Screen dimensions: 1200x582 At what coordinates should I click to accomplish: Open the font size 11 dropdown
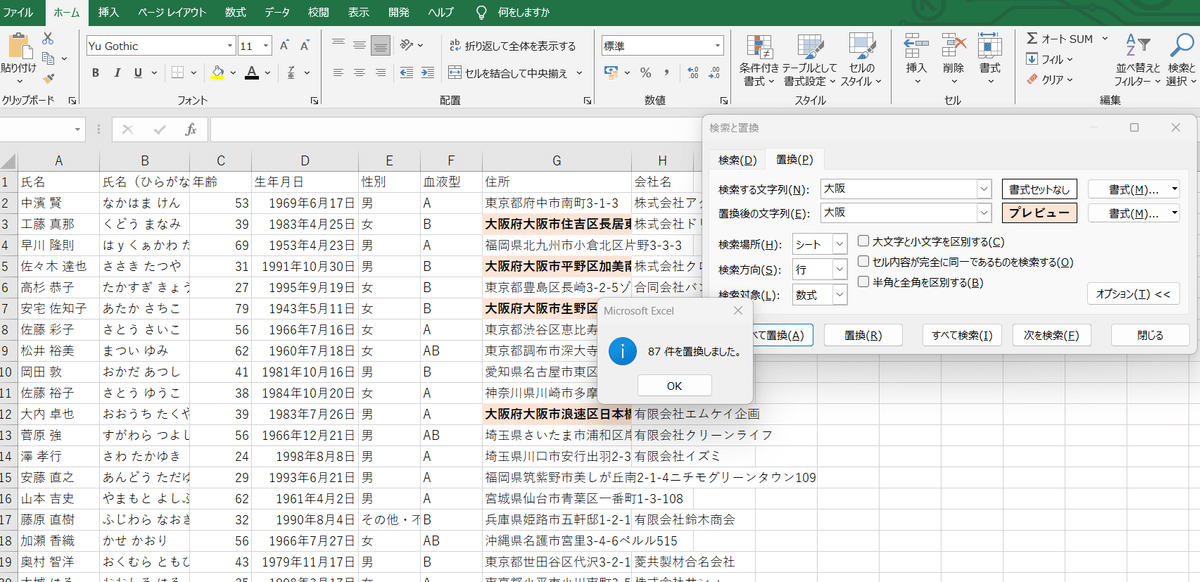pos(264,46)
